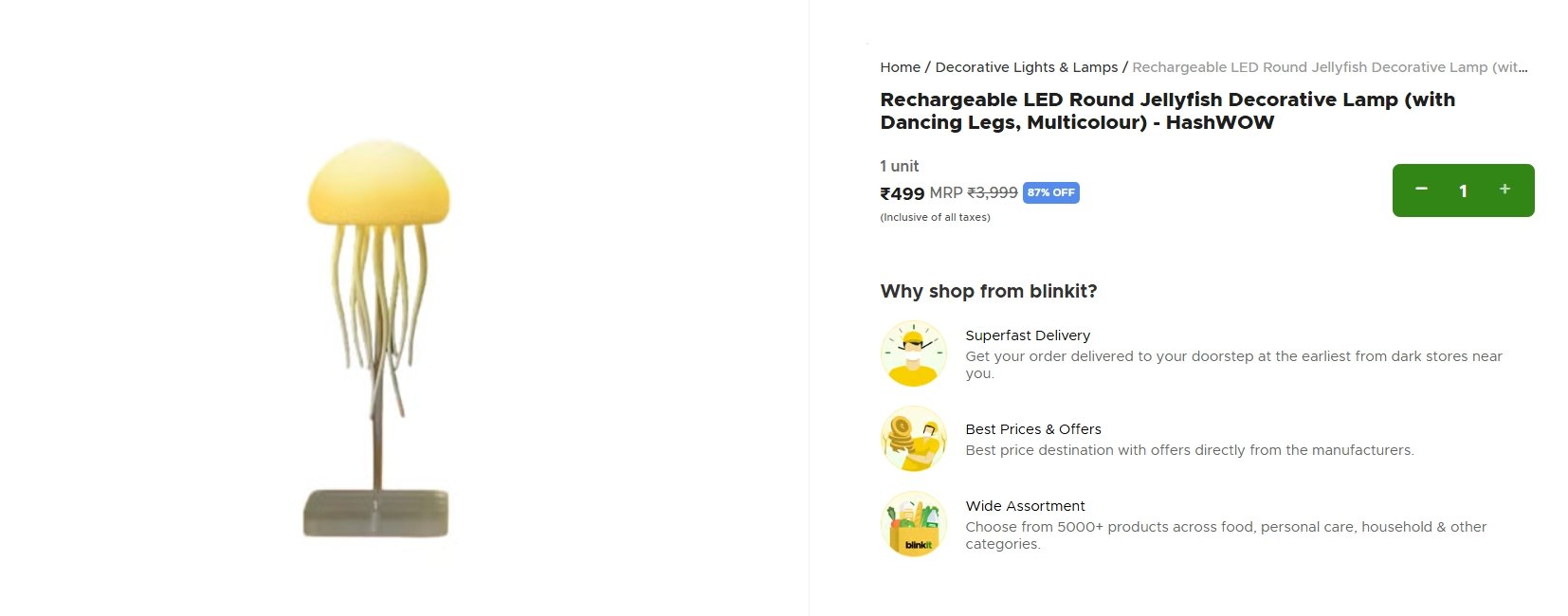Open Decorative Lights & Lamps breadcrumb link
The image size is (1568, 616).
[1026, 67]
